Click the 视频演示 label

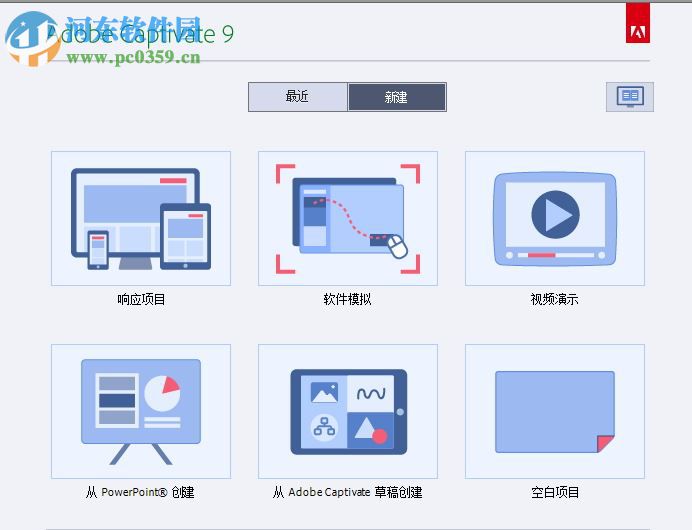pos(554,299)
